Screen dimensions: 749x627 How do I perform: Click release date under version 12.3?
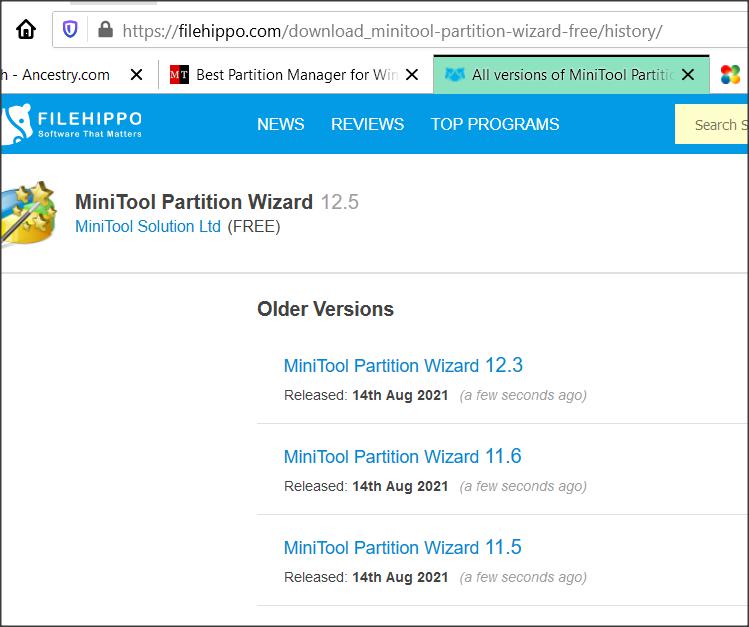[x=400, y=395]
